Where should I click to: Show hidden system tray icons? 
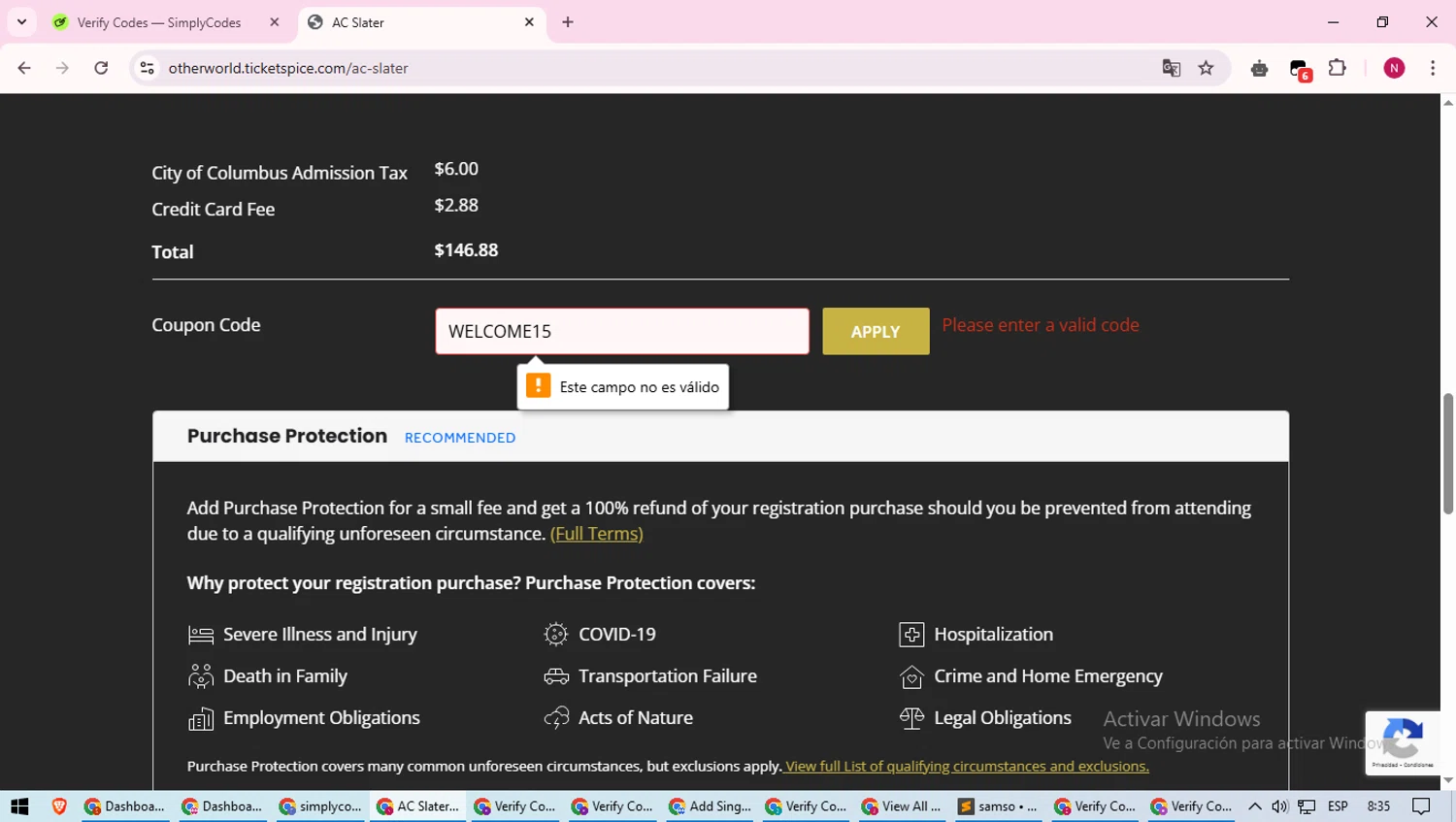[x=1255, y=806]
